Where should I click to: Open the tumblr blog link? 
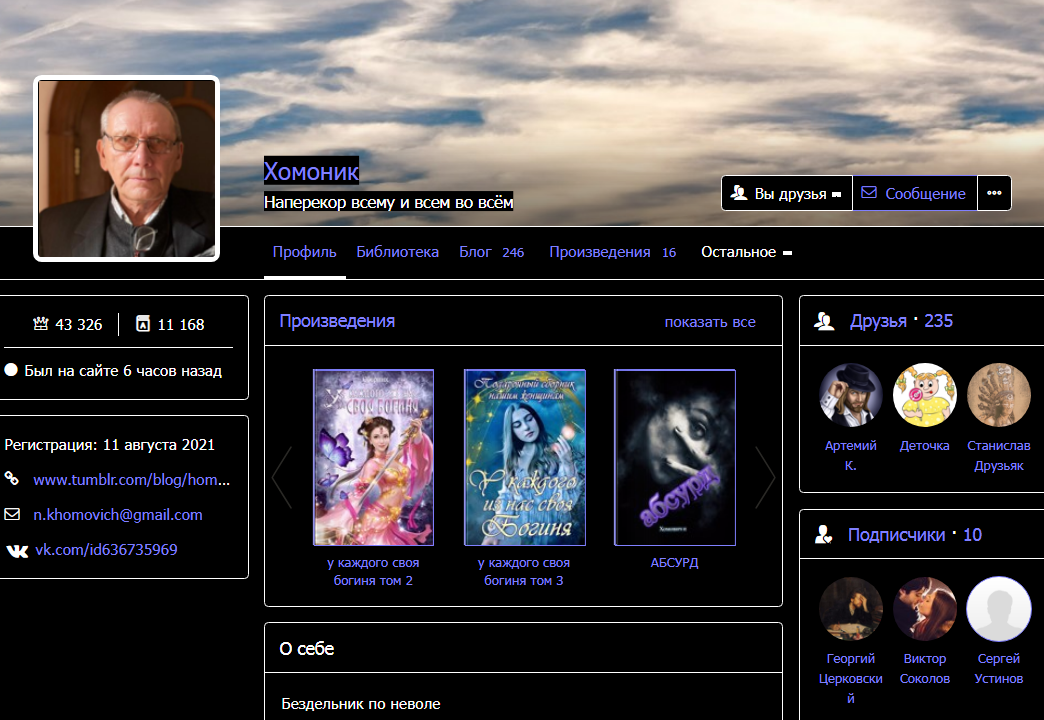pyautogui.click(x=131, y=480)
